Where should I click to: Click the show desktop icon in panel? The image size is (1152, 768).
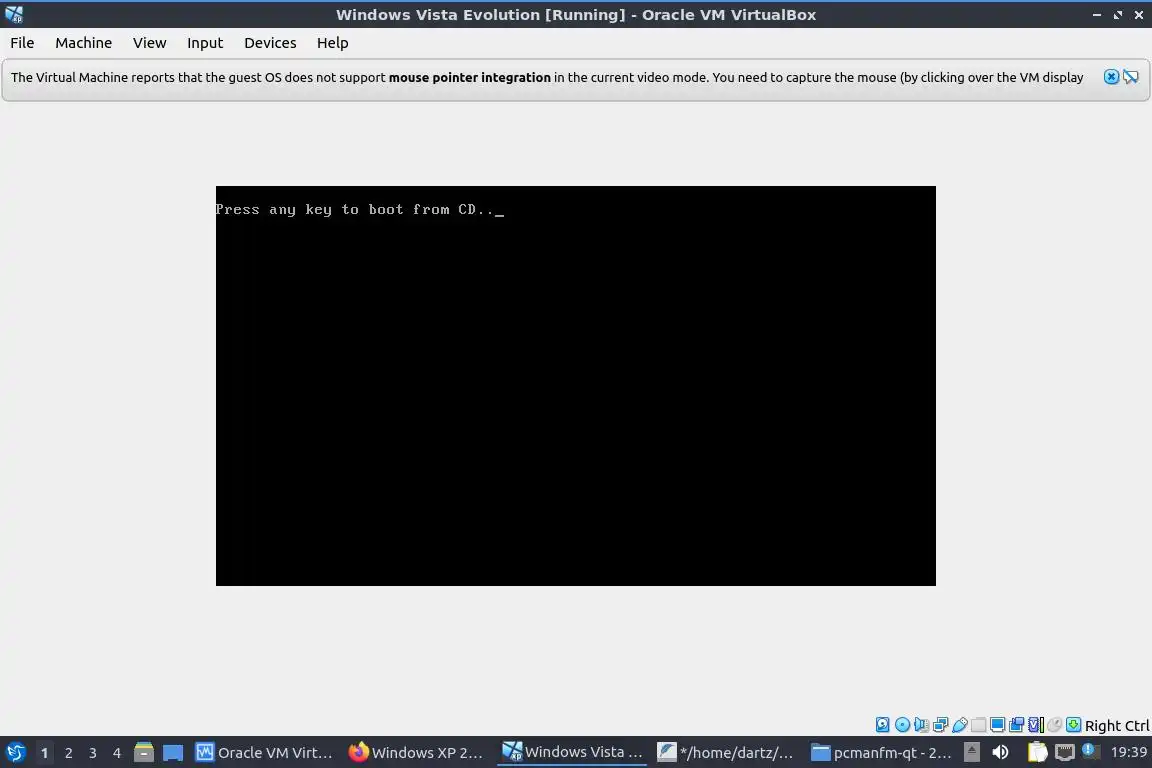(173, 753)
